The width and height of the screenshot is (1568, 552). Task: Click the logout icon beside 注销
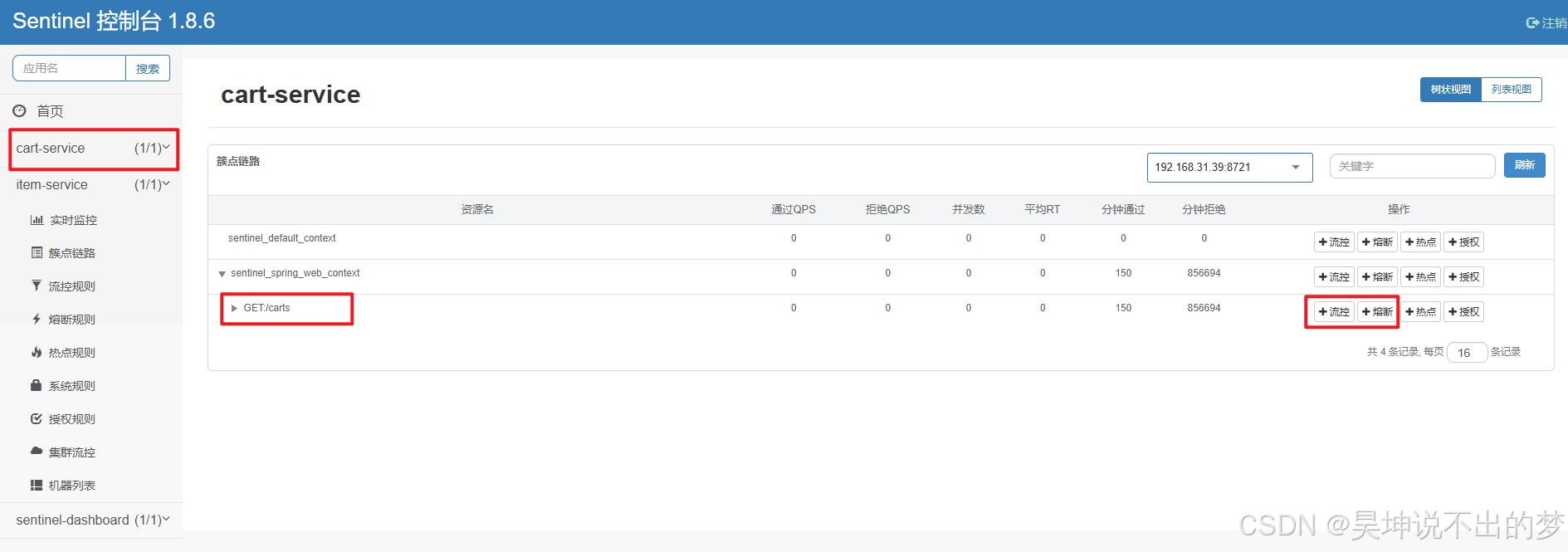[1532, 23]
